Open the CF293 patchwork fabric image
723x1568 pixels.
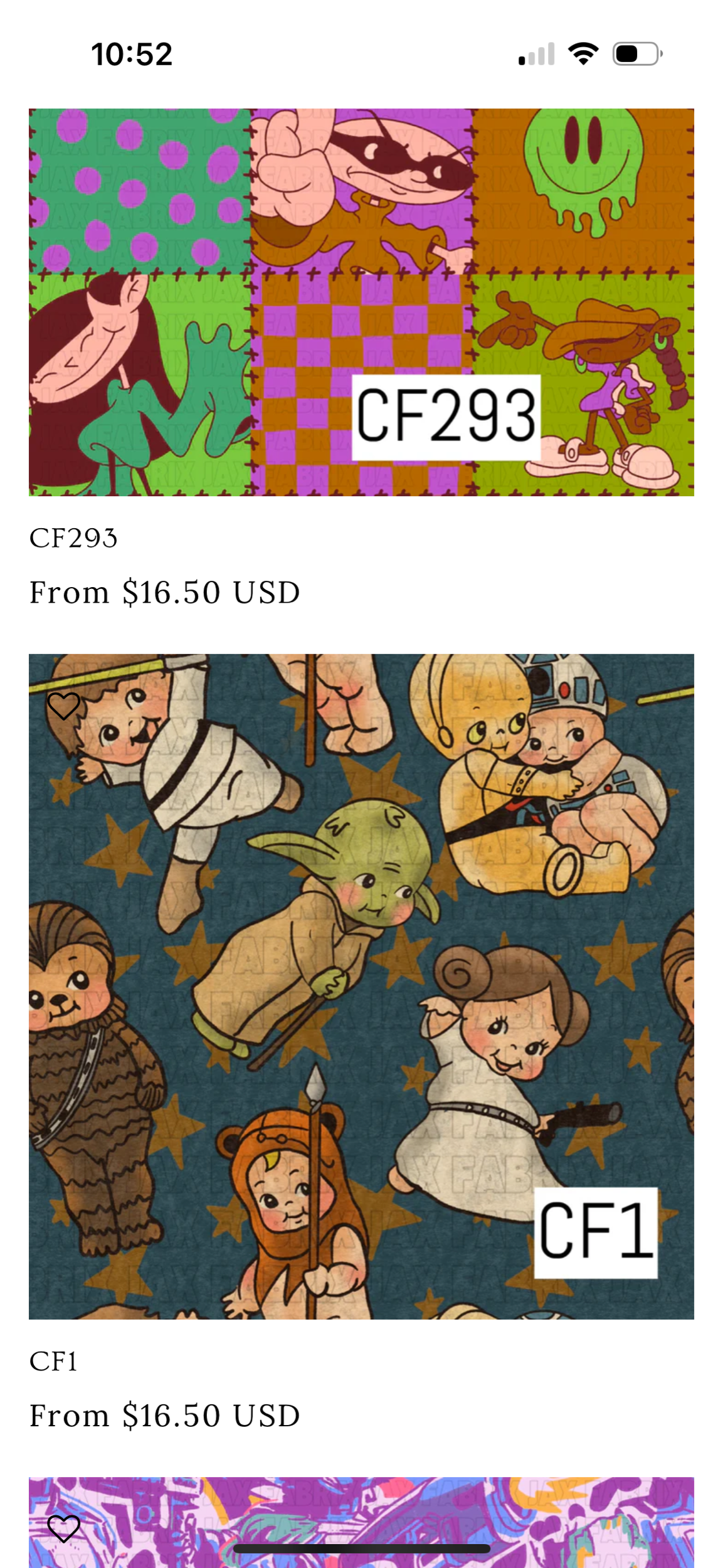click(x=361, y=302)
